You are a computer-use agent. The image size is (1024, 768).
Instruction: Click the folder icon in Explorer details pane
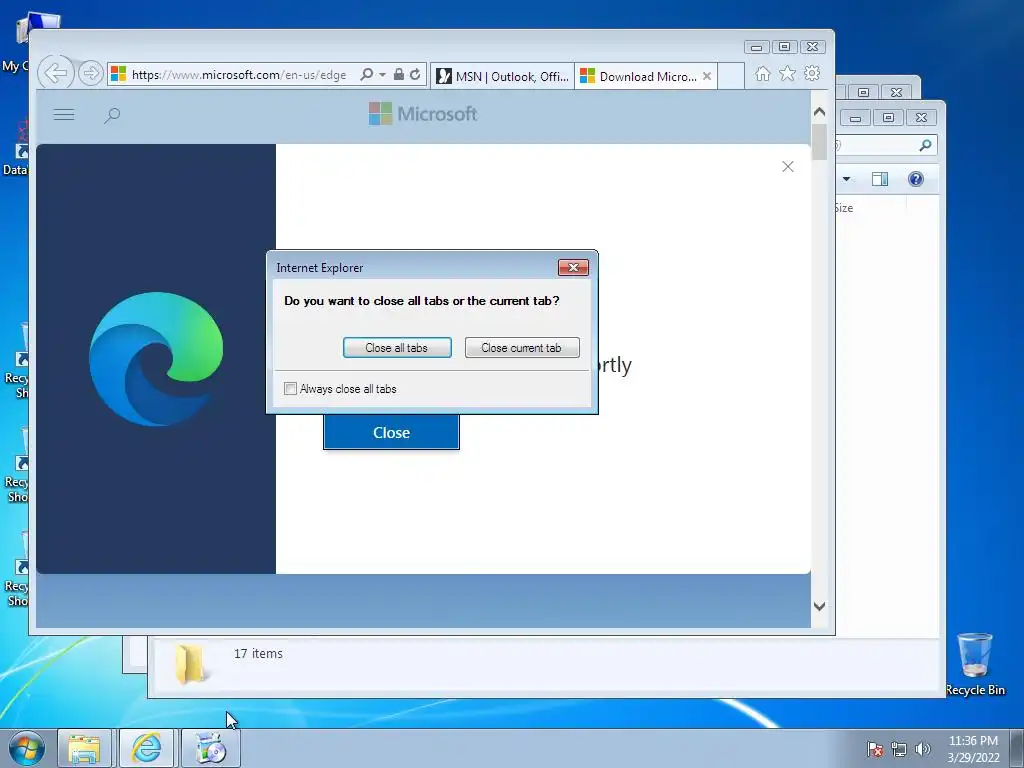coord(190,664)
